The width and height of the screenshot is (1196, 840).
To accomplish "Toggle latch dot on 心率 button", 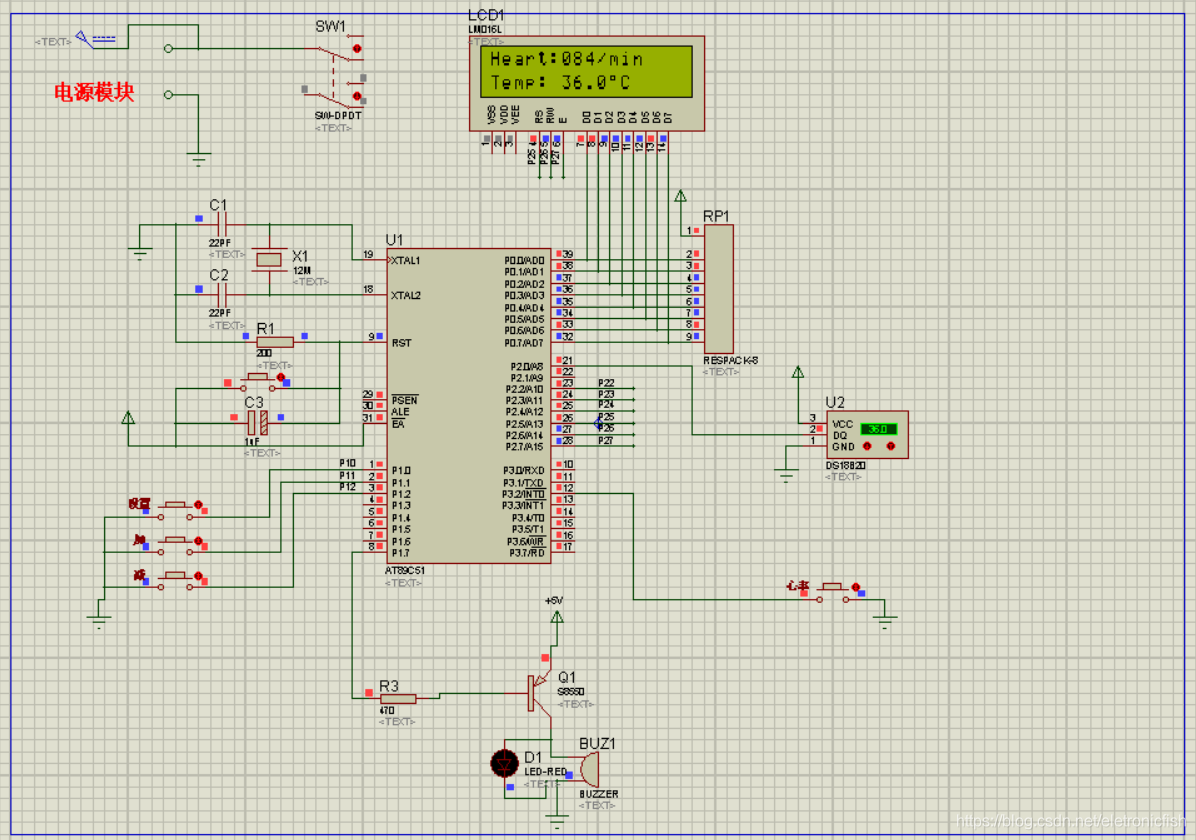I will pyautogui.click(x=855, y=588).
